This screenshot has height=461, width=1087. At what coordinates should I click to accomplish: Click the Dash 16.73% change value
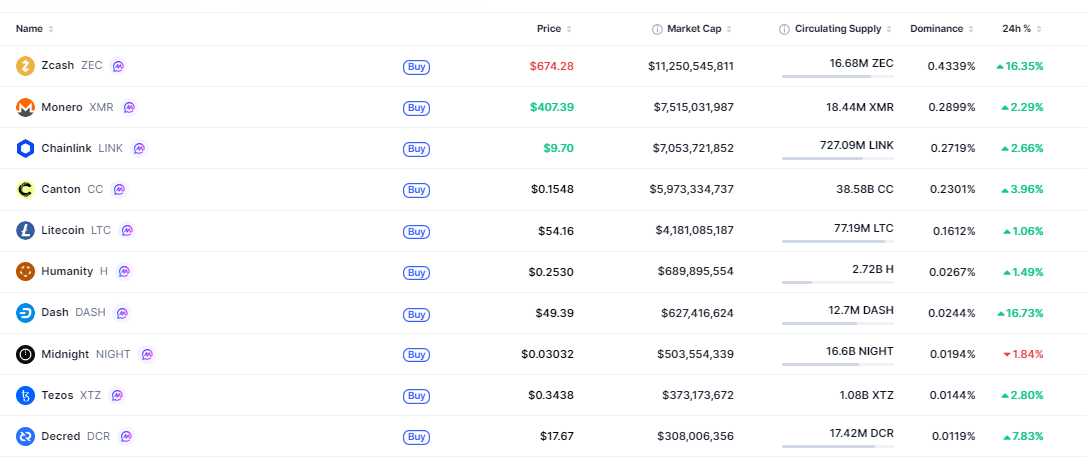click(1020, 313)
